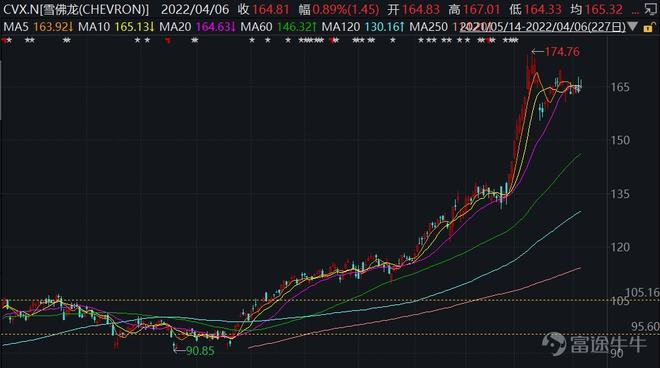This screenshot has width=660, height=368.
Task: Open the red ellipsis for more quote fields
Action: click(636, 12)
